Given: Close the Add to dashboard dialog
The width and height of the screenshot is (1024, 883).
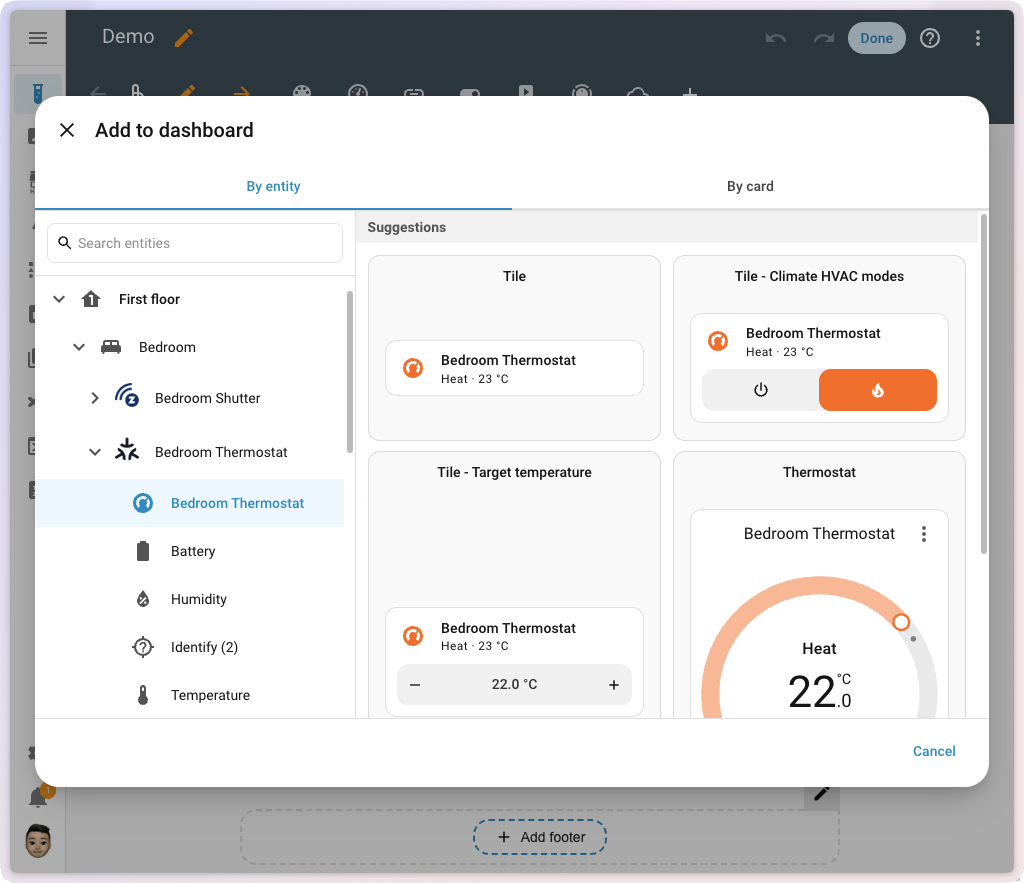Looking at the screenshot, I should (67, 130).
